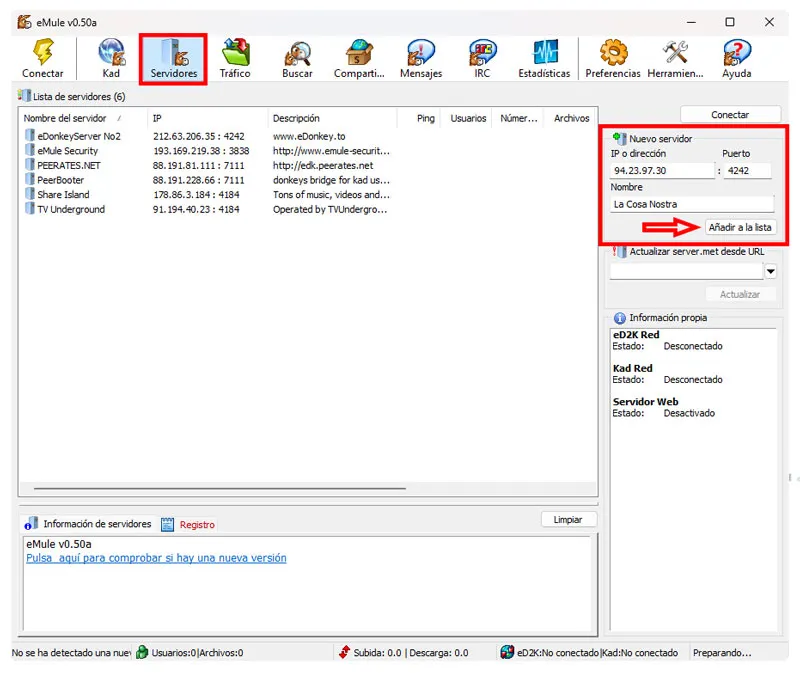Launch IRC chat with the IRC icon

(482, 57)
